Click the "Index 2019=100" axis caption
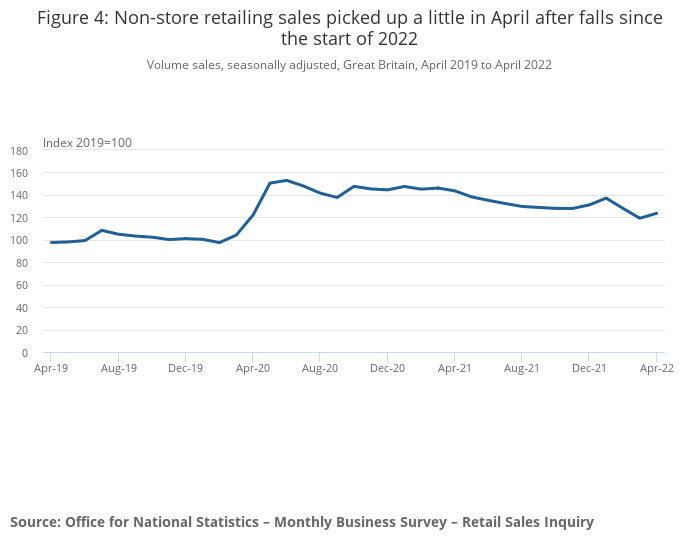This screenshot has width=700, height=549. [87, 143]
